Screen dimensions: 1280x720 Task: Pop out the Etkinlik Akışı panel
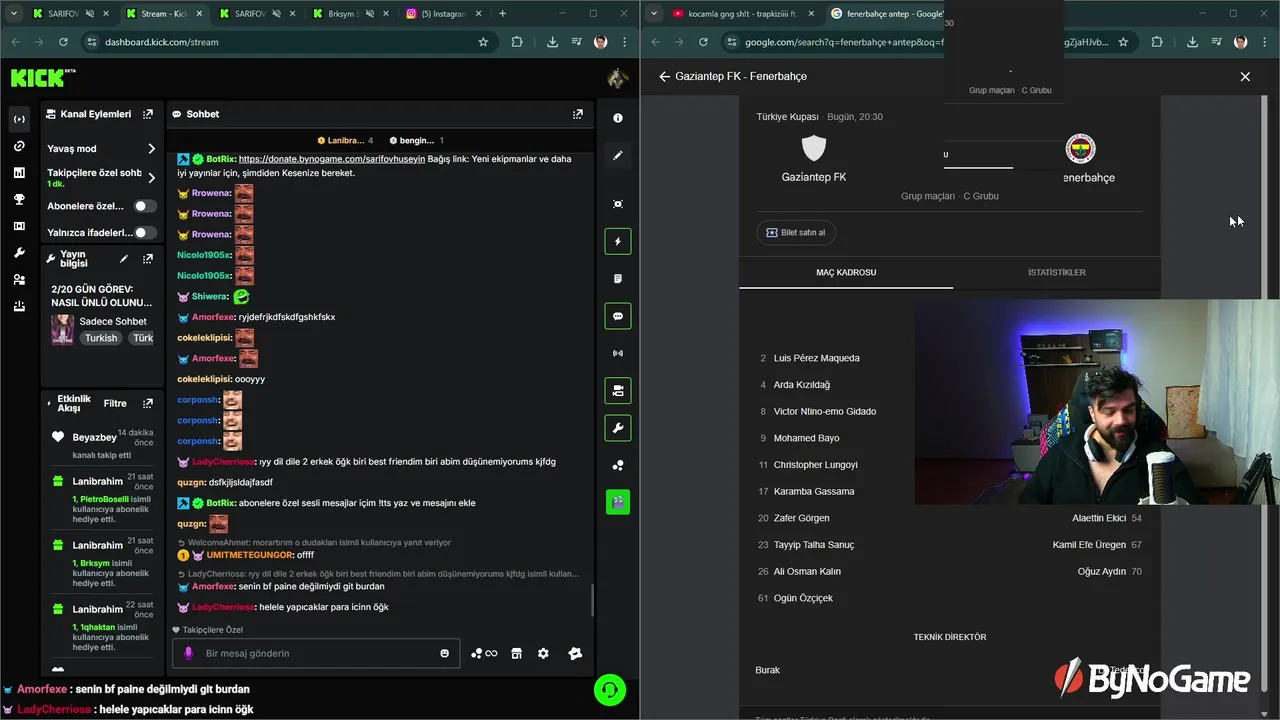148,403
